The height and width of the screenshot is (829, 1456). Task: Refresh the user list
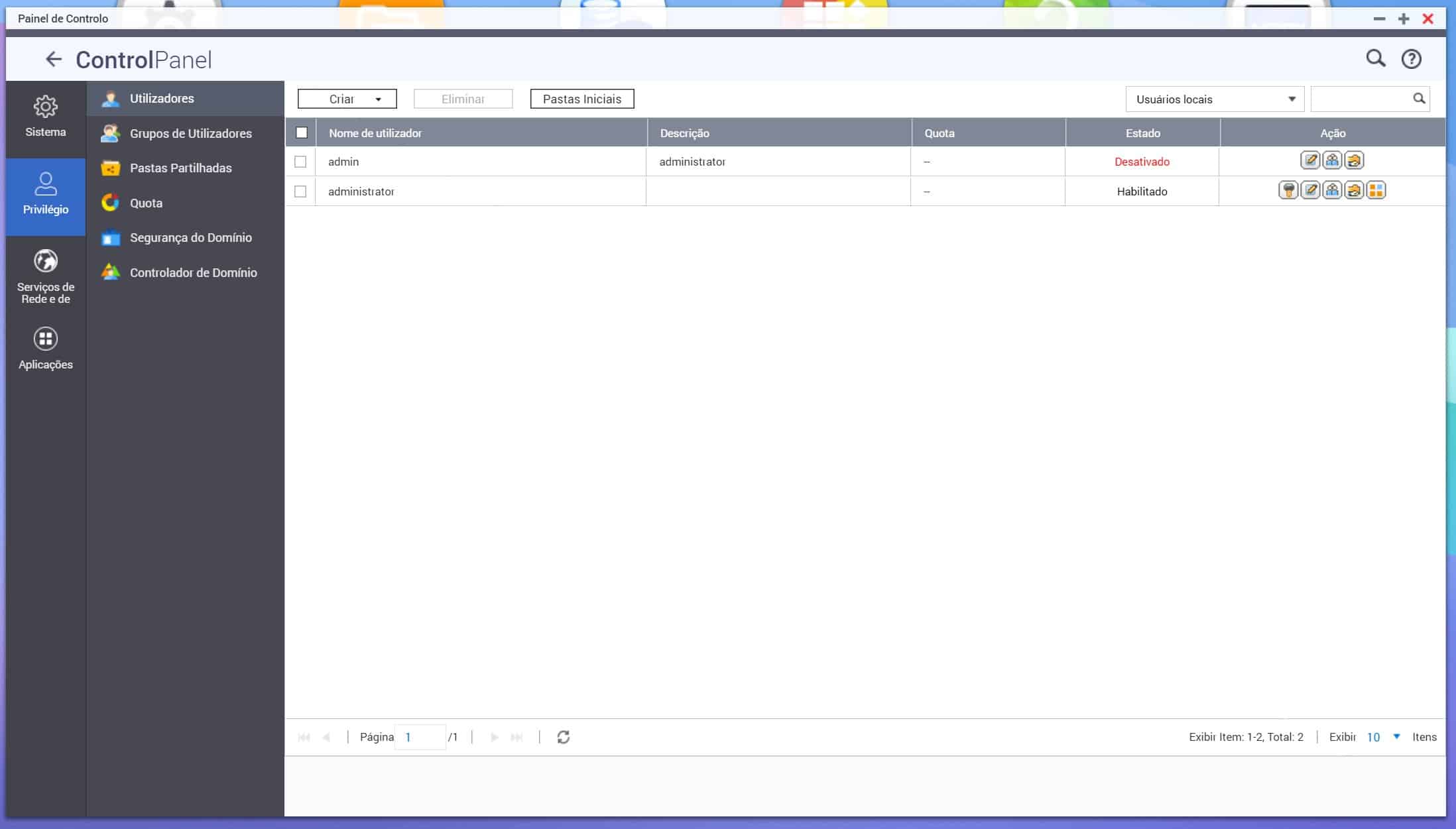(x=563, y=737)
